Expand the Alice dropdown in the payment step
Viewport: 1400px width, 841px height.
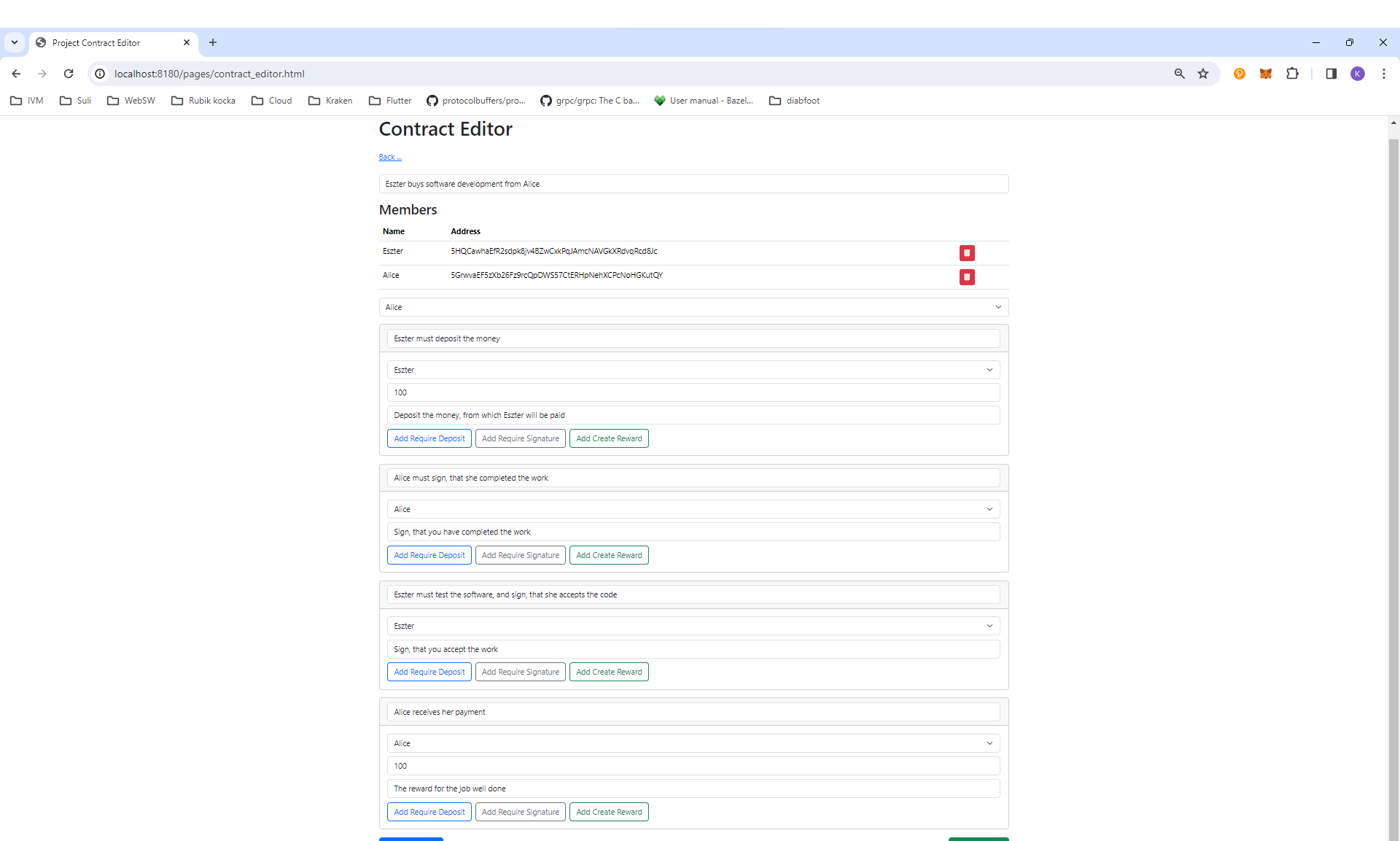[x=693, y=743]
